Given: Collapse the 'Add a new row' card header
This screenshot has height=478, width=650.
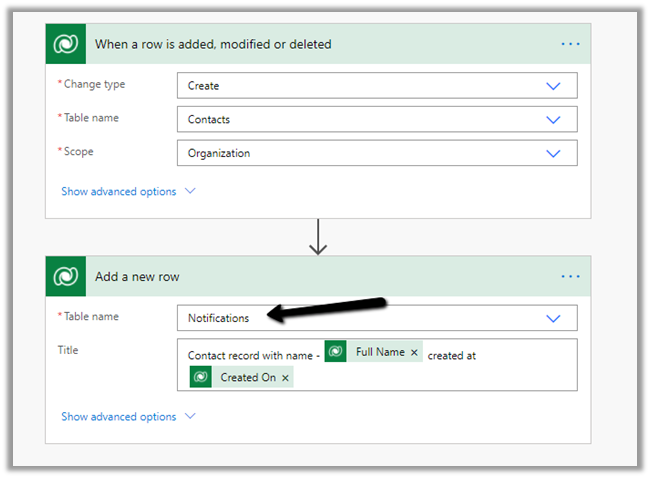Looking at the screenshot, I should pos(300,276).
